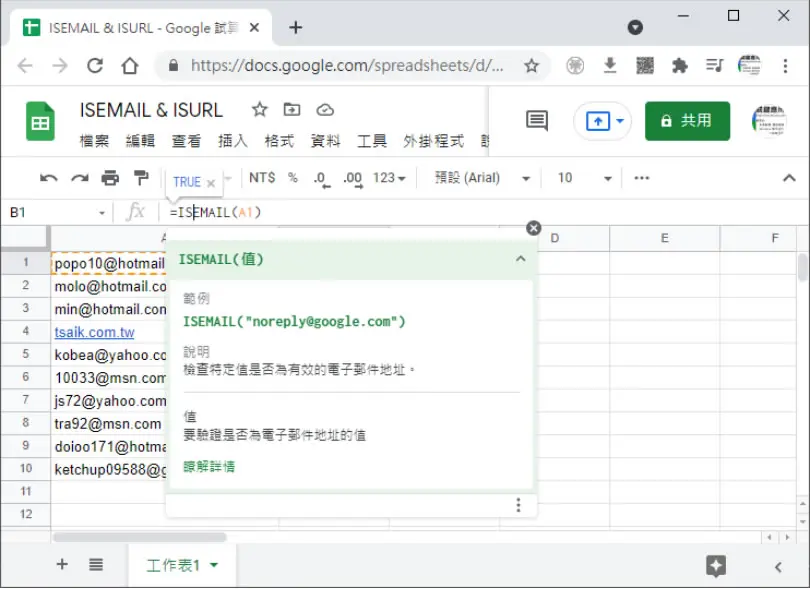Close the formula help popup
This screenshot has height=589, width=810.
point(533,228)
